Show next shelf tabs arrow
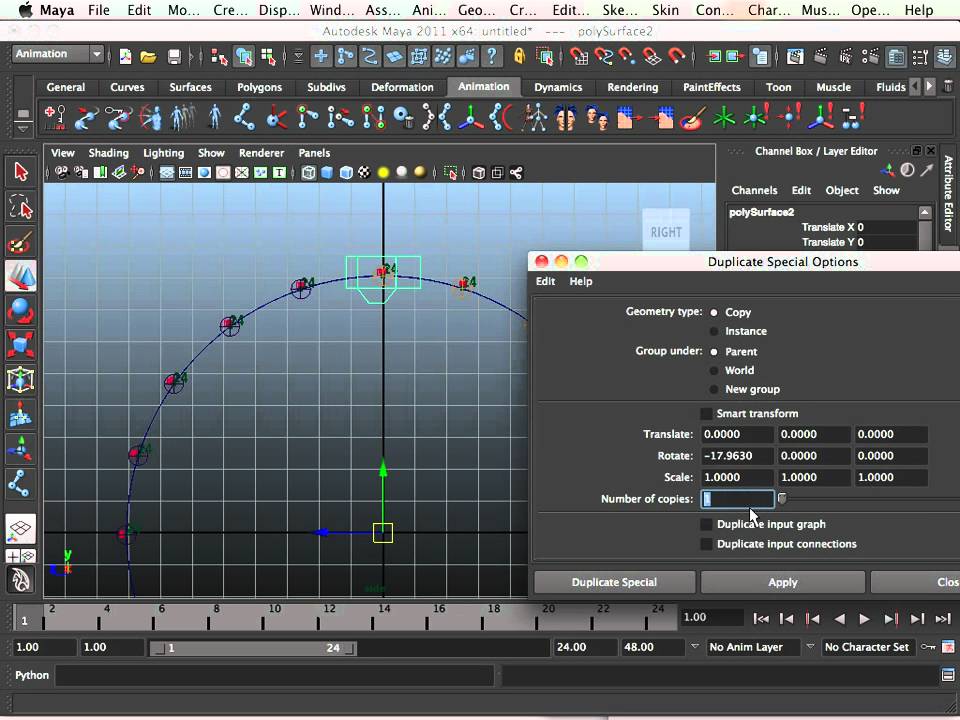The image size is (960, 720). (929, 86)
